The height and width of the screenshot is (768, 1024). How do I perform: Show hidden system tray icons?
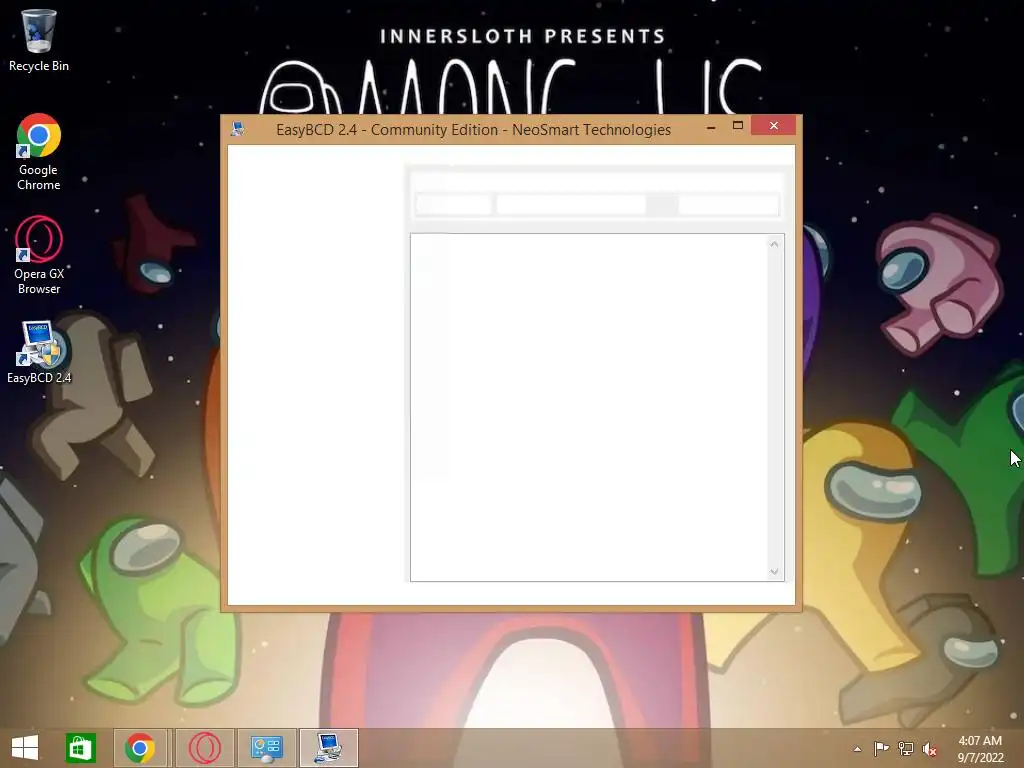point(857,749)
